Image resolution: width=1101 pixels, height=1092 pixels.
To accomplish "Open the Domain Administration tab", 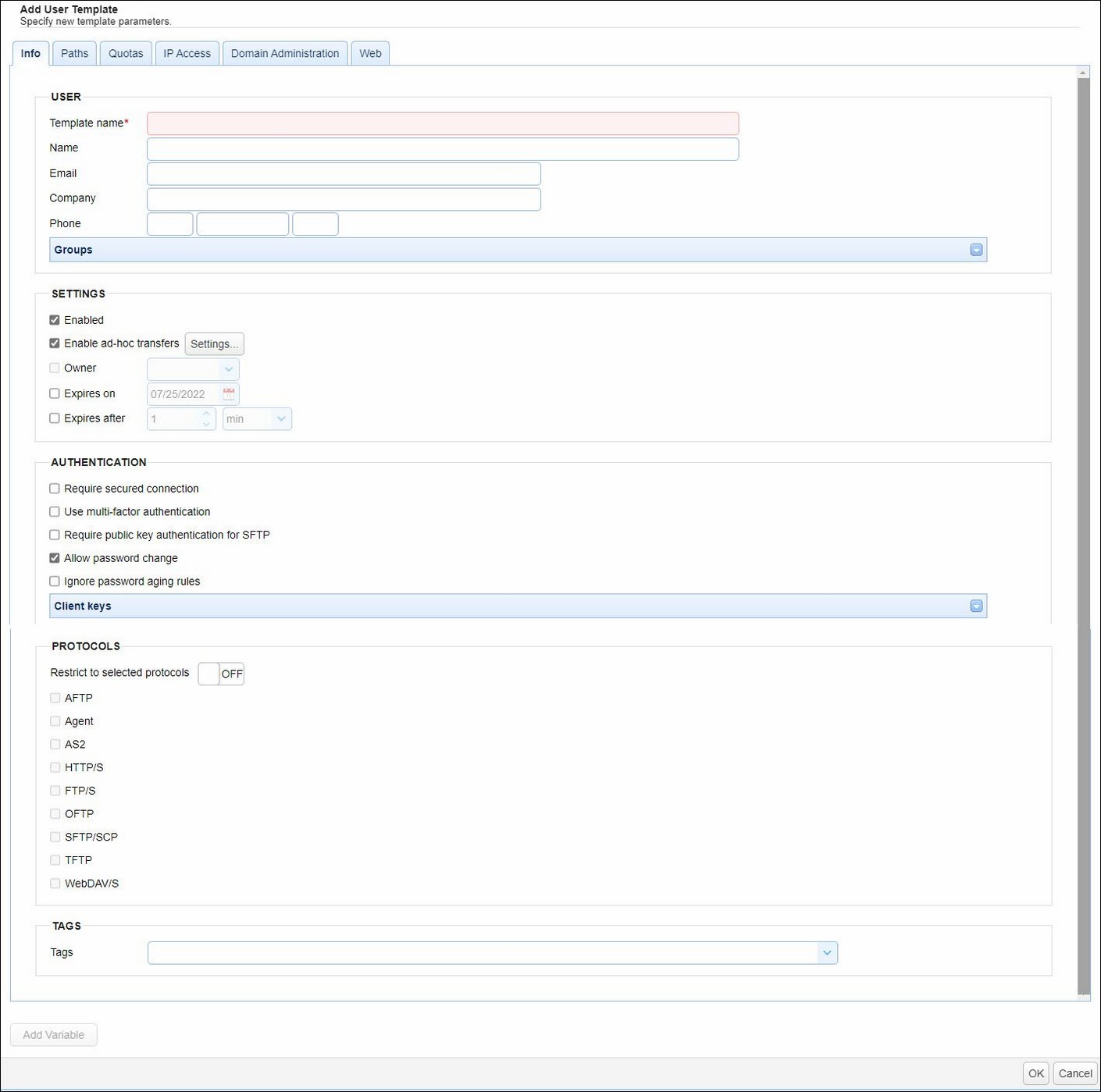I will coord(284,52).
